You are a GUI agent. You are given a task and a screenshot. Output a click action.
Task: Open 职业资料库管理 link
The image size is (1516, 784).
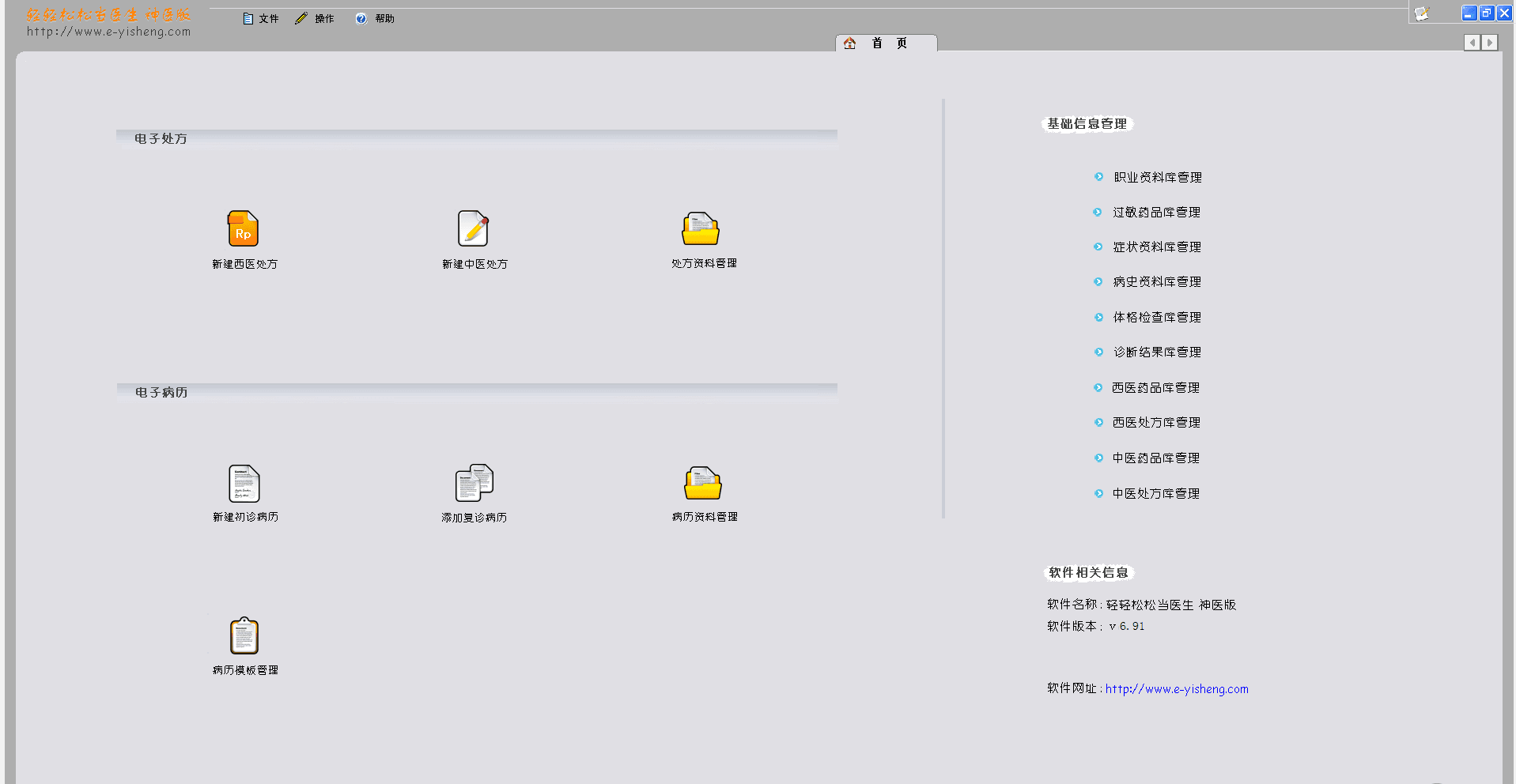[x=1157, y=178]
